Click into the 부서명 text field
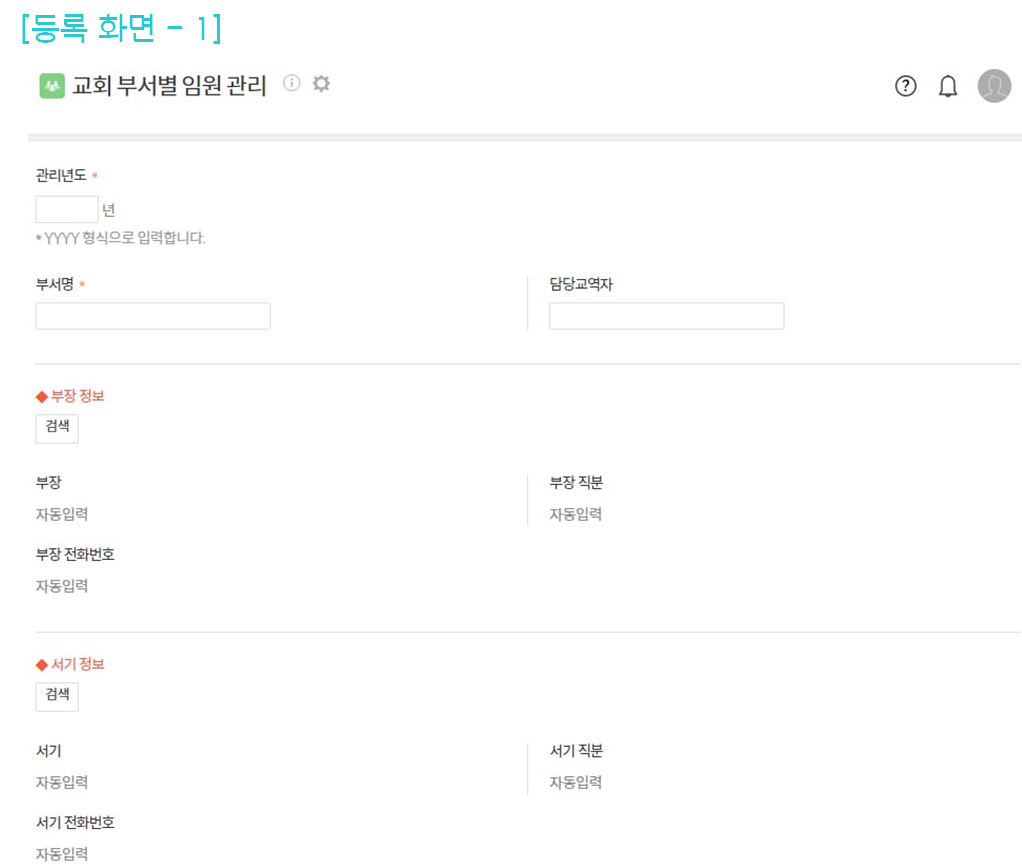Image resolution: width=1022 pixels, height=866 pixels. click(x=153, y=316)
